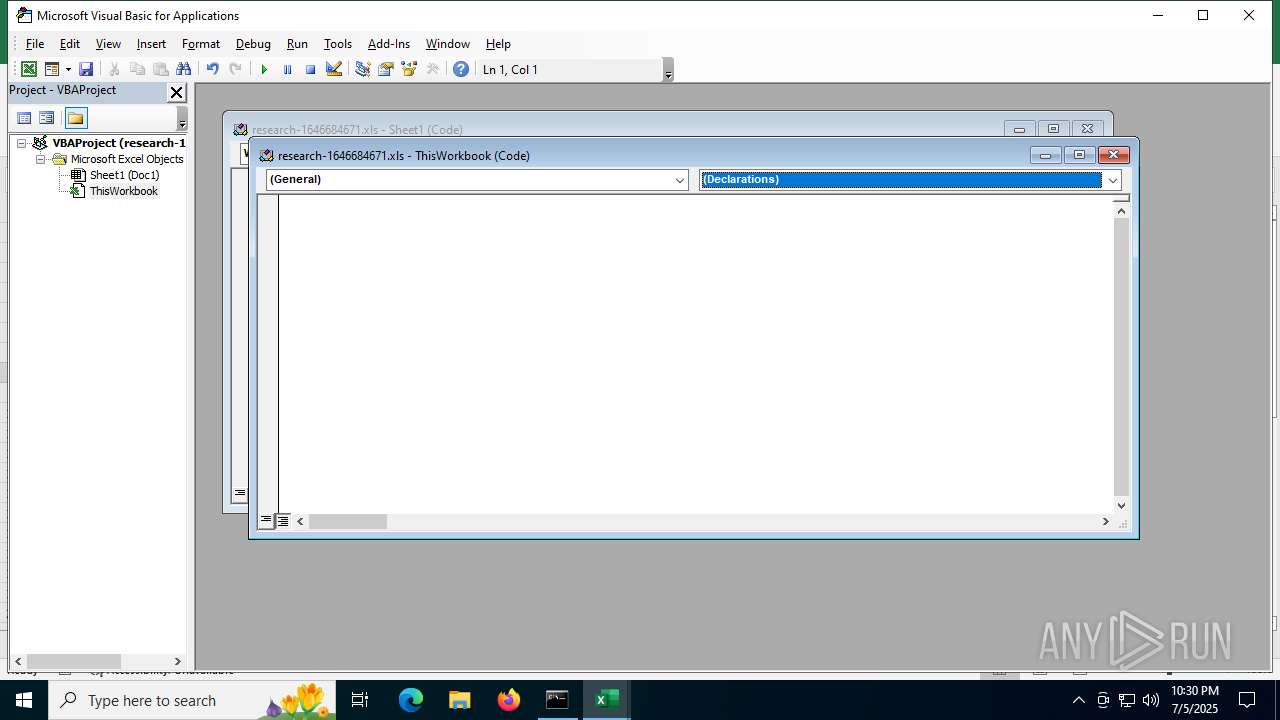Undo the last action
The width and height of the screenshot is (1280, 720).
212,69
